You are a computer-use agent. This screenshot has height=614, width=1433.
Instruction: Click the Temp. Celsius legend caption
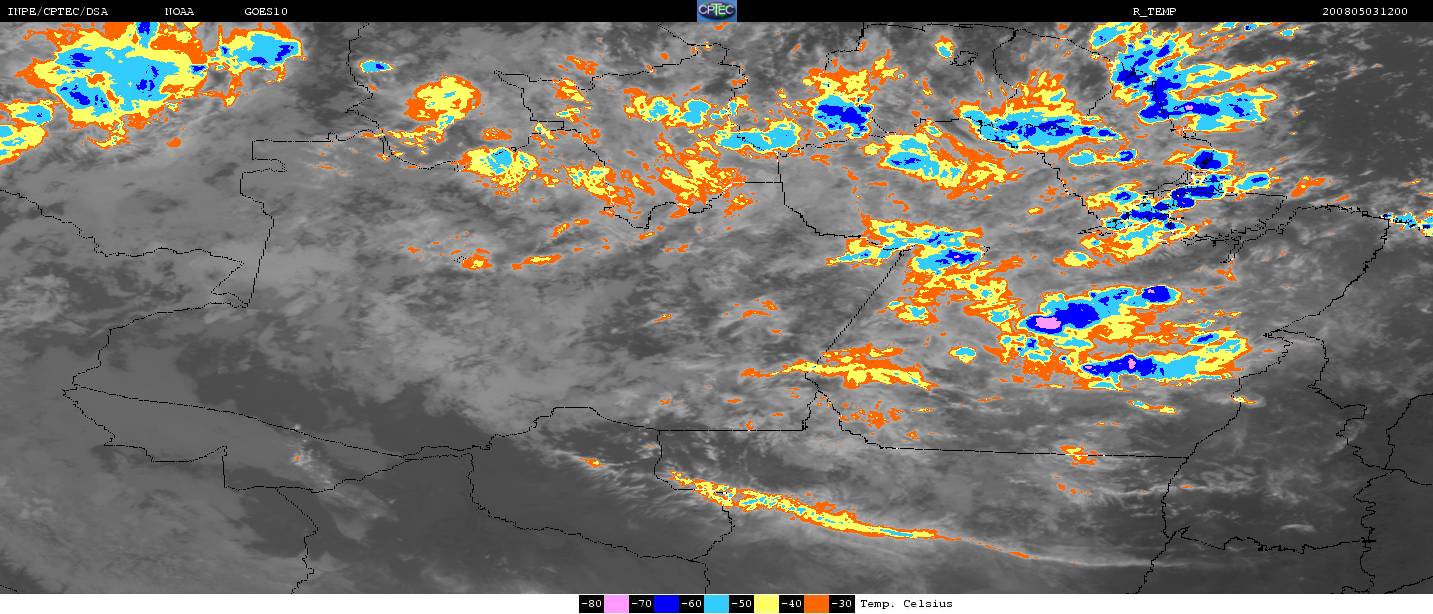pos(907,604)
